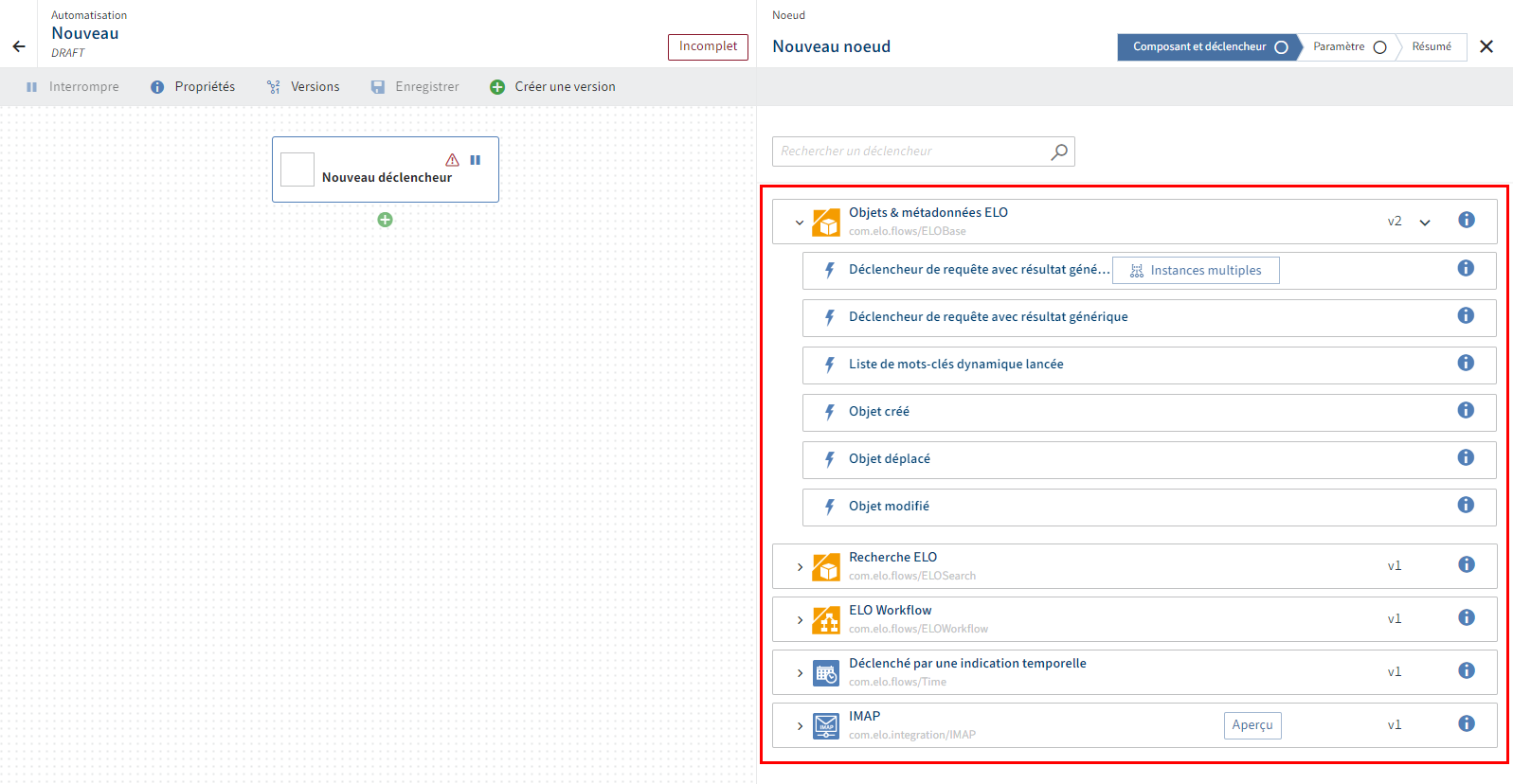Click the ELO Workflow component icon
The image size is (1513, 784).
click(826, 620)
